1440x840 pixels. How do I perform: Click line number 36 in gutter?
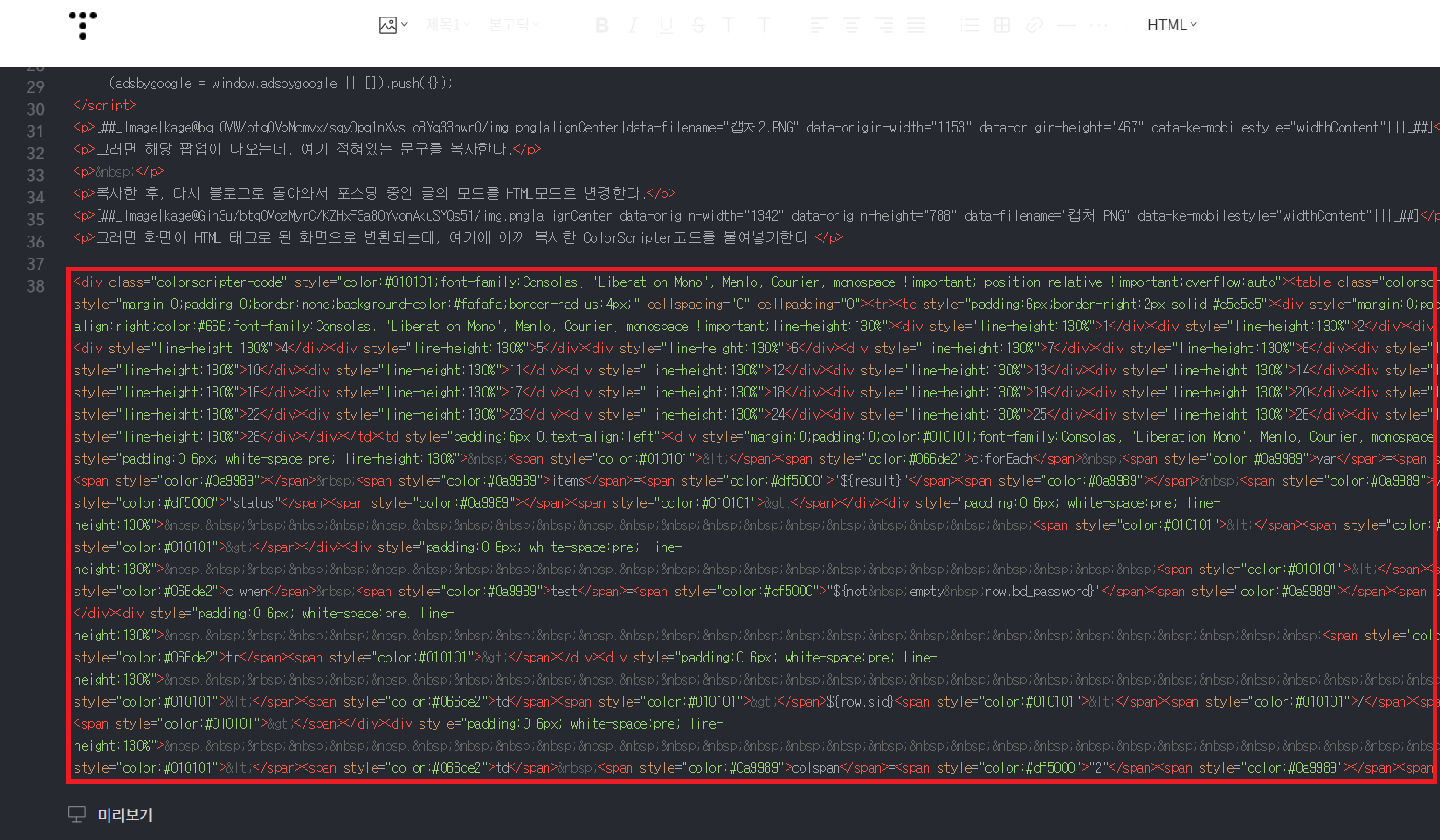coord(35,242)
